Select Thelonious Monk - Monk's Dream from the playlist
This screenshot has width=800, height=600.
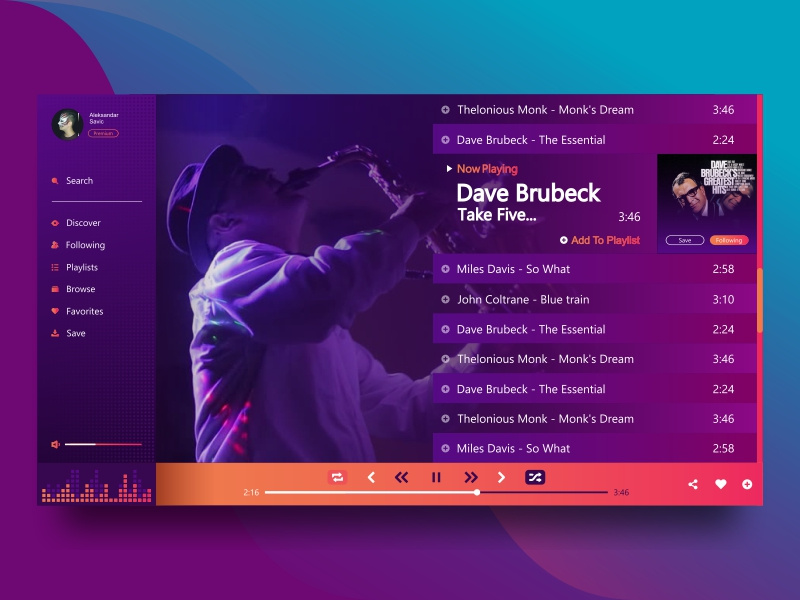545,110
